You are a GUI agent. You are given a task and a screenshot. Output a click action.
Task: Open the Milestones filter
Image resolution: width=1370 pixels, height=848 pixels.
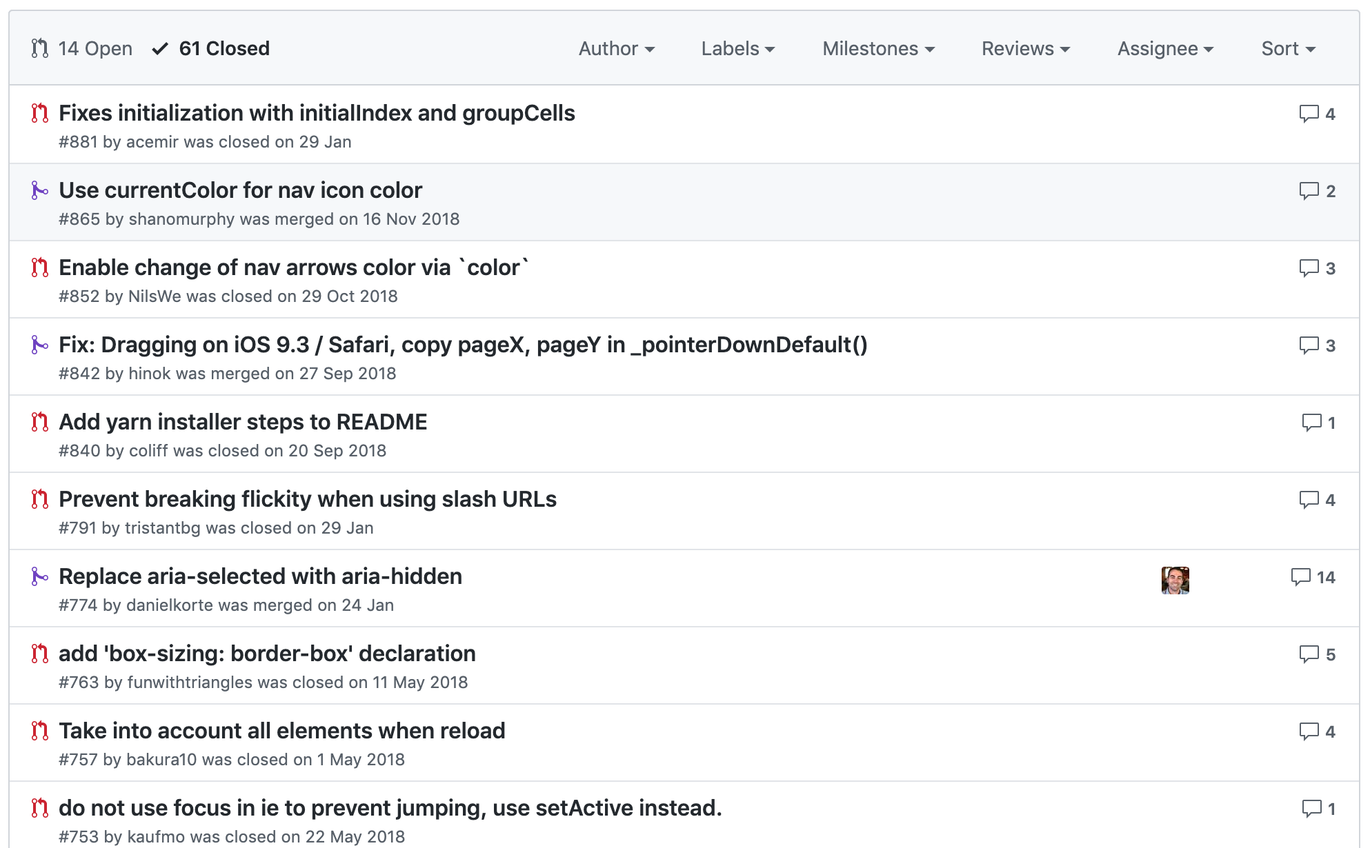(x=877, y=48)
